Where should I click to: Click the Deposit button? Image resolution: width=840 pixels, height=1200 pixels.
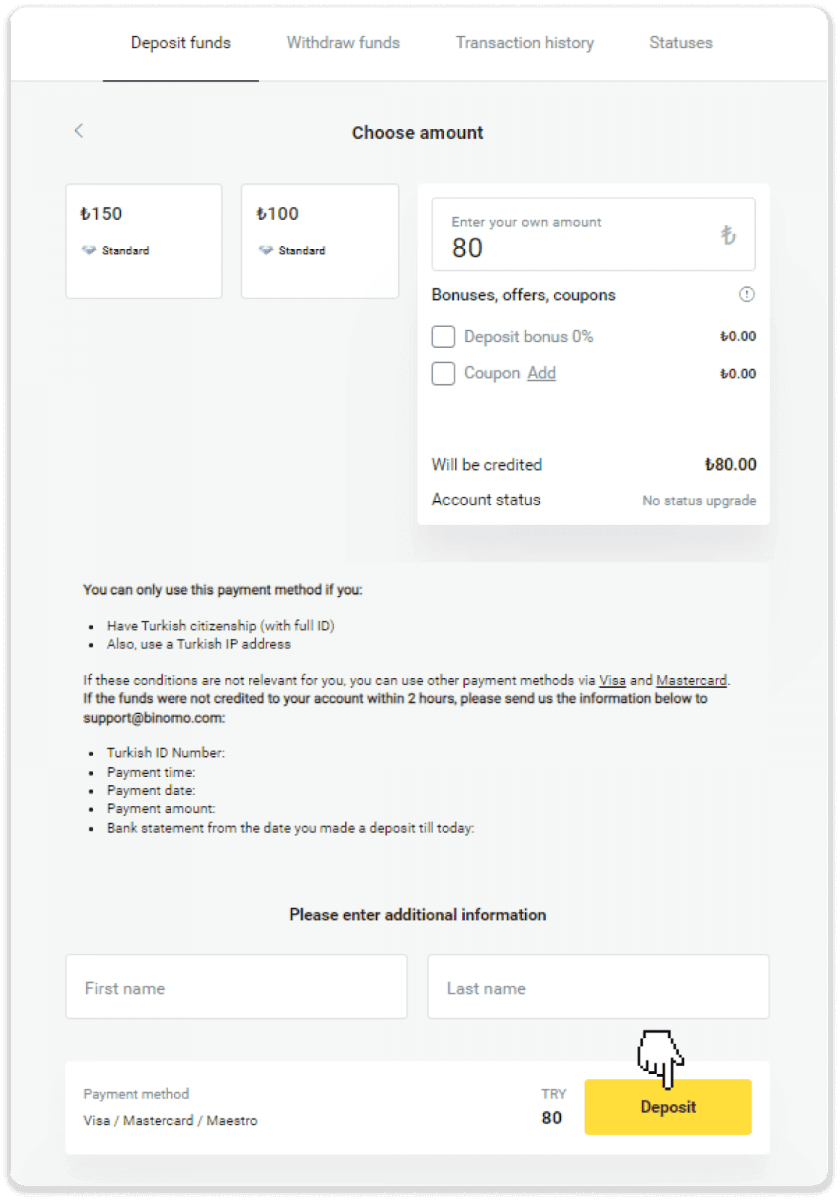coord(667,1107)
